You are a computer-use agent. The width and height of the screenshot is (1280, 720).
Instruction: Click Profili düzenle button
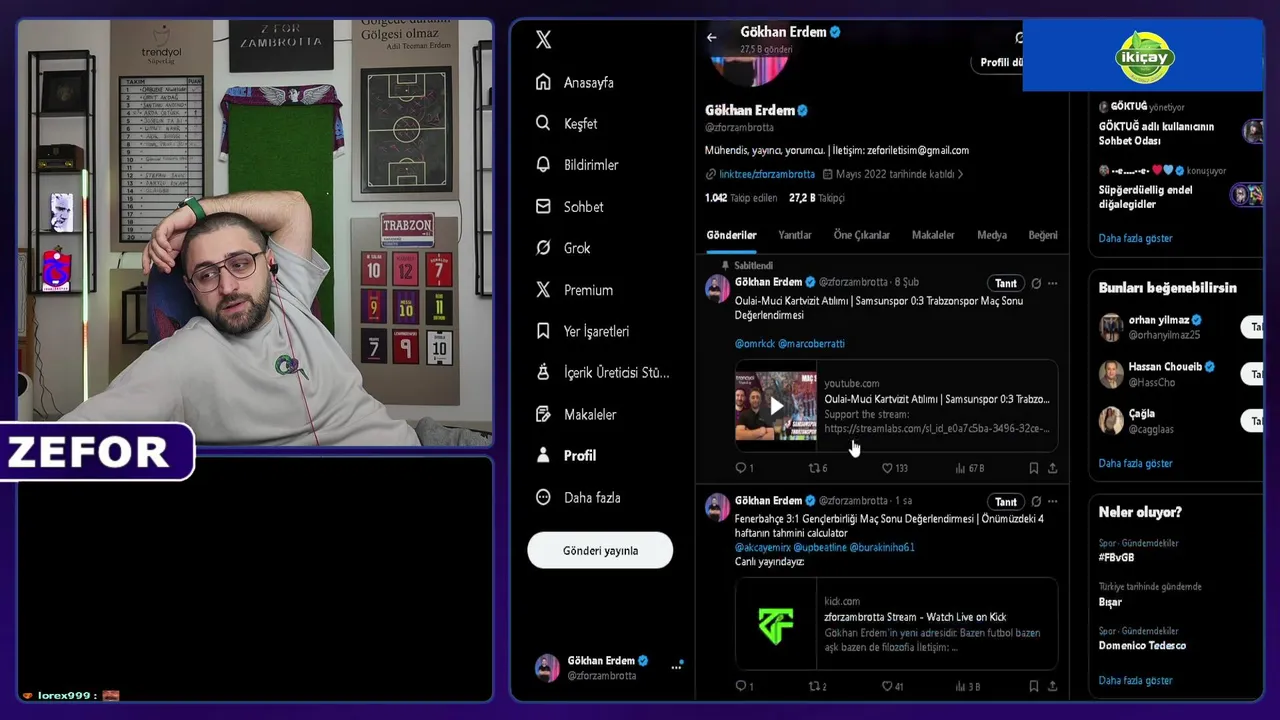click(x=997, y=62)
